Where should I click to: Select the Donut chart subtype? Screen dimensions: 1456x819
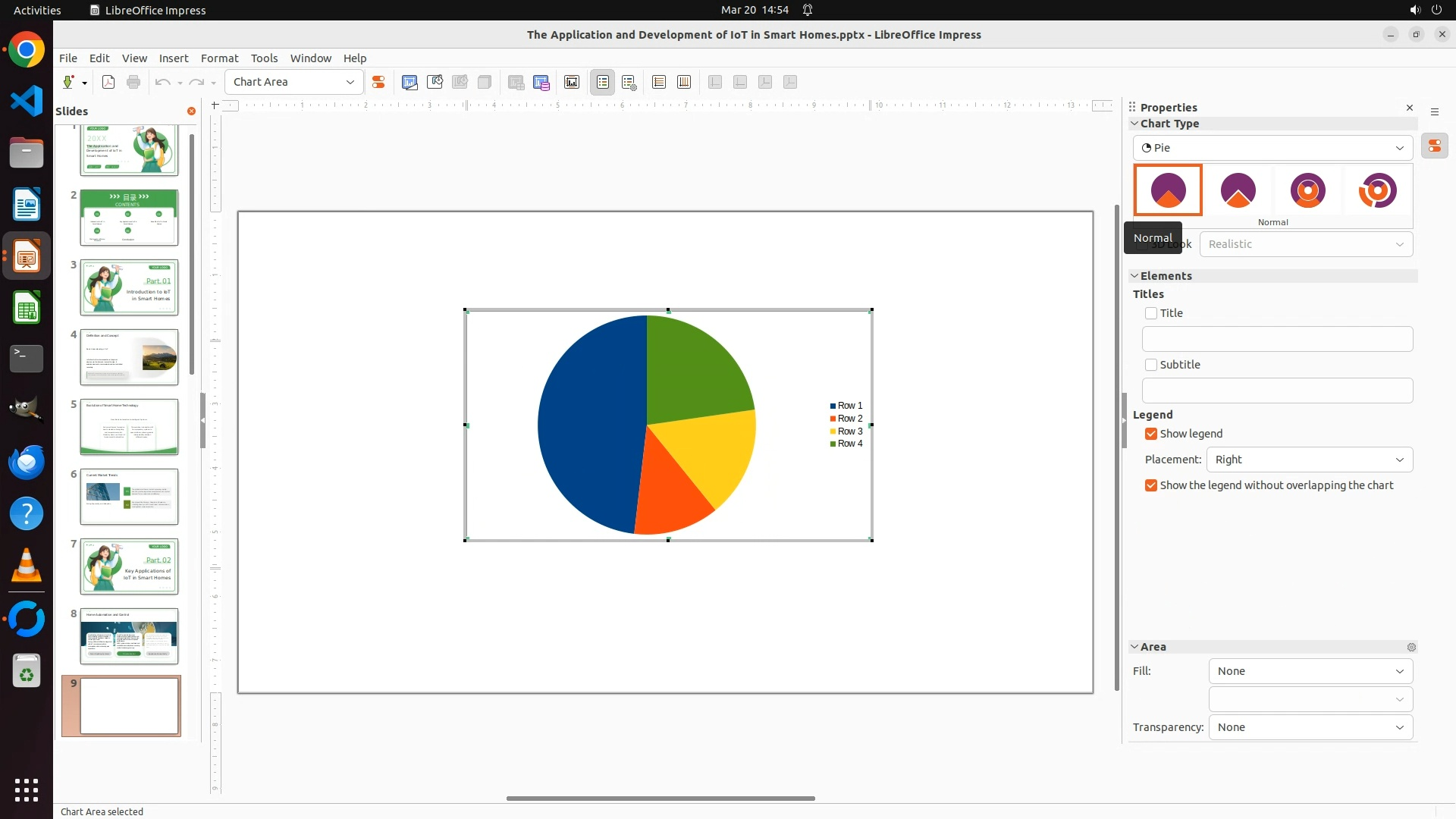click(x=1307, y=190)
